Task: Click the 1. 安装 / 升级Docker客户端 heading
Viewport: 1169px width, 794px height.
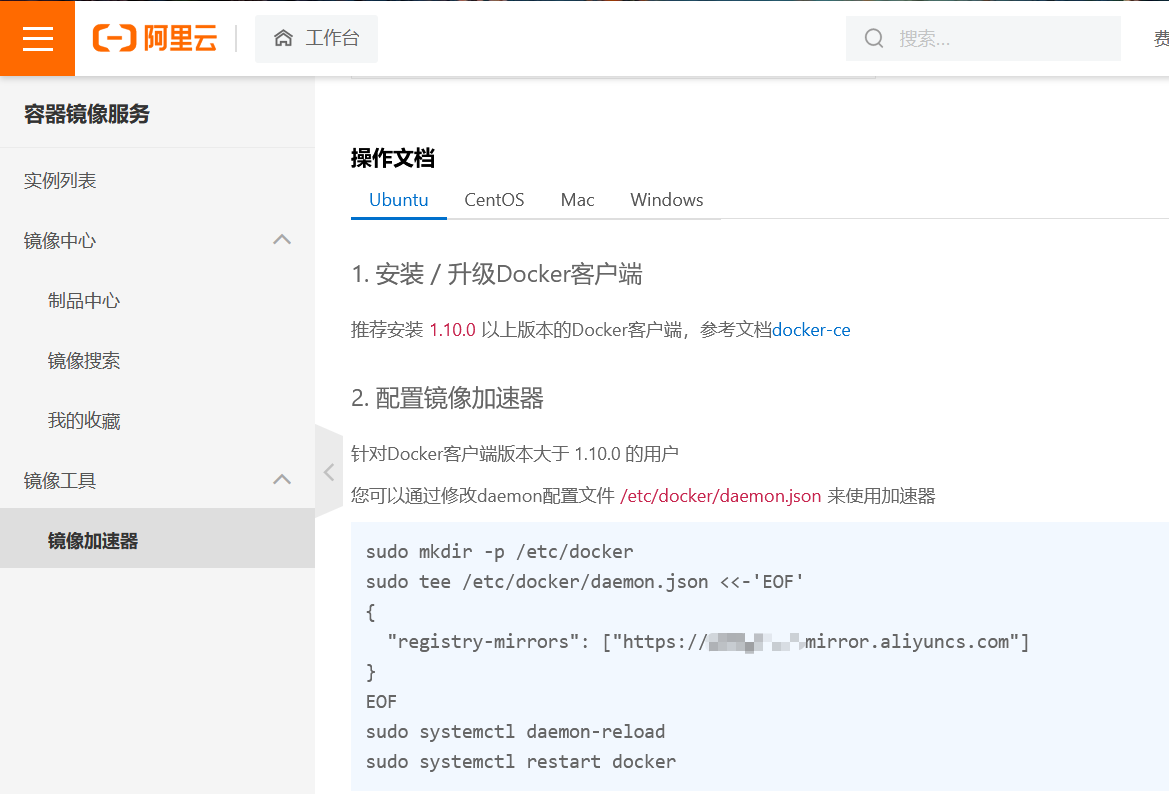Action: point(497,274)
